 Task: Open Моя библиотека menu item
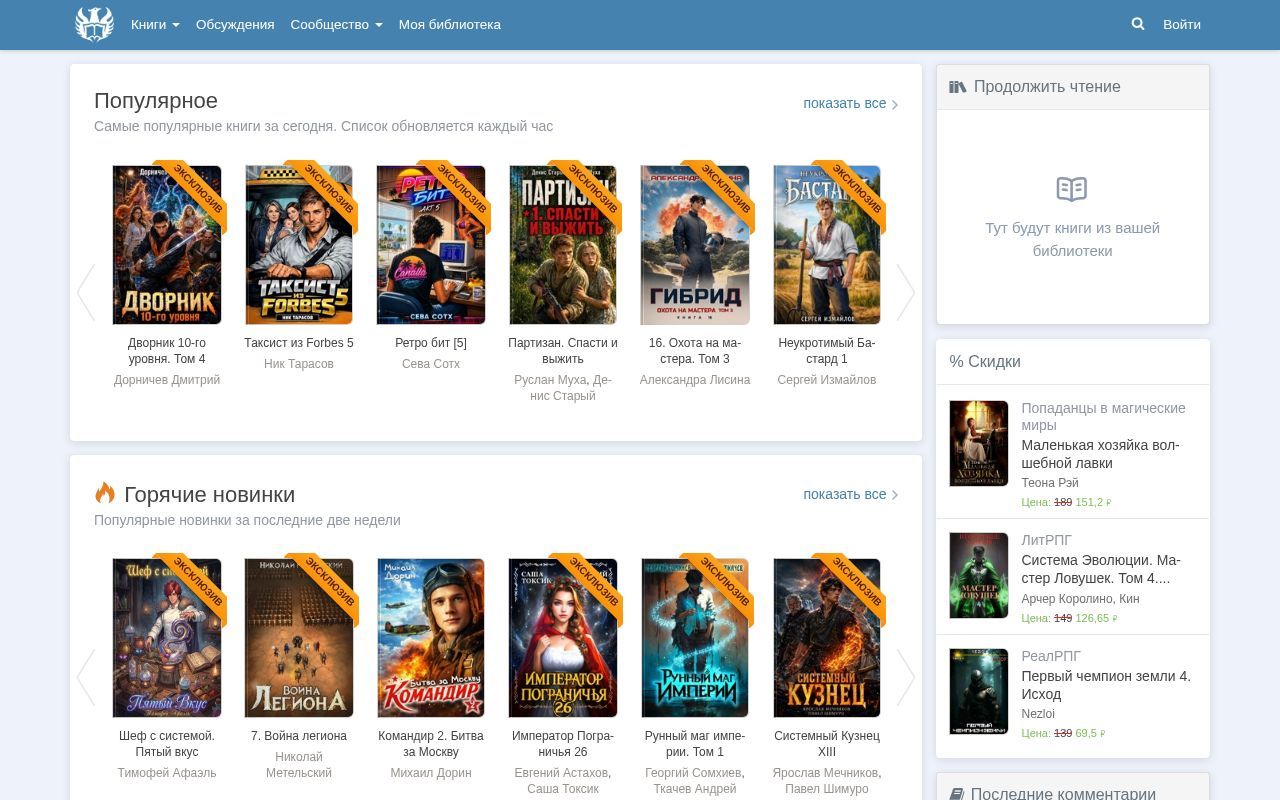(x=450, y=24)
